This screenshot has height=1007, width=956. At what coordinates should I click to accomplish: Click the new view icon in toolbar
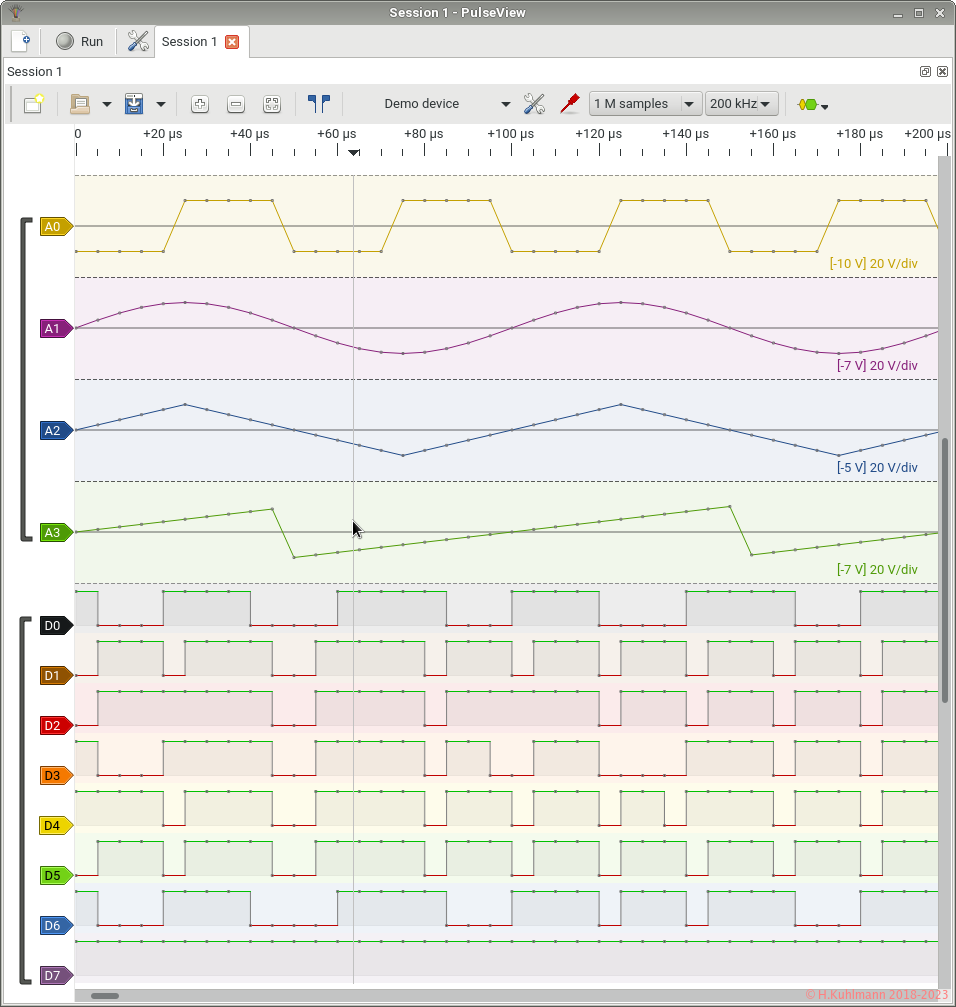(x=33, y=104)
